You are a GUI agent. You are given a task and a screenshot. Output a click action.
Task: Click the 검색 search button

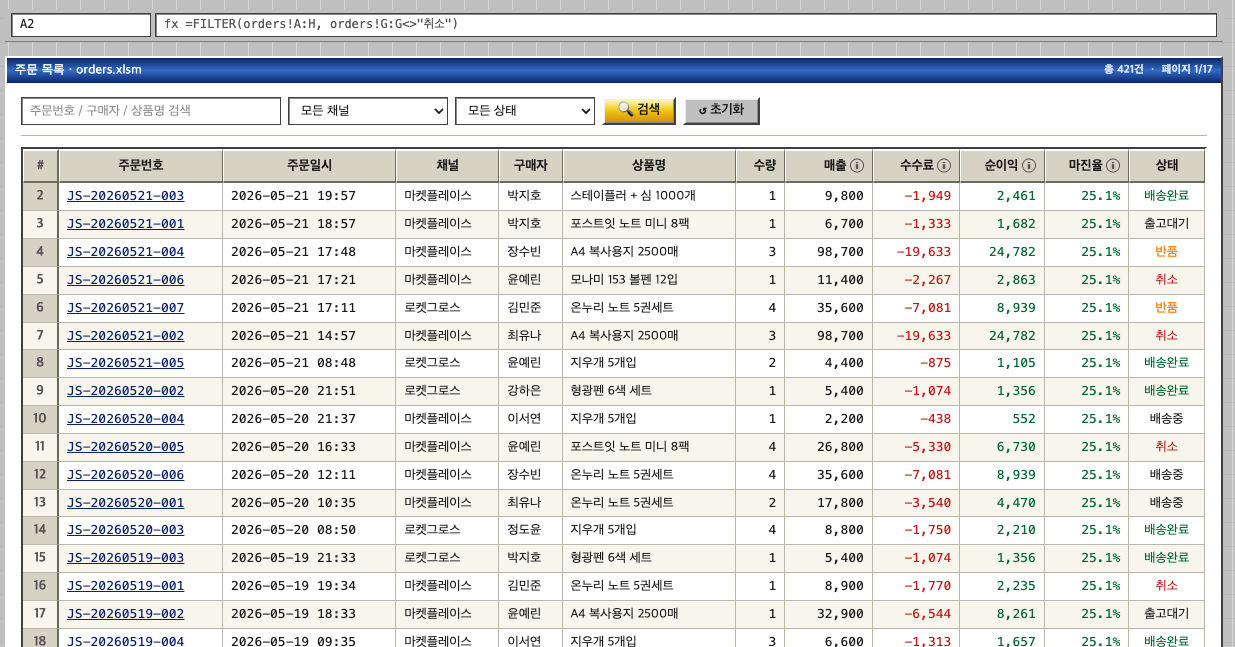[639, 111]
